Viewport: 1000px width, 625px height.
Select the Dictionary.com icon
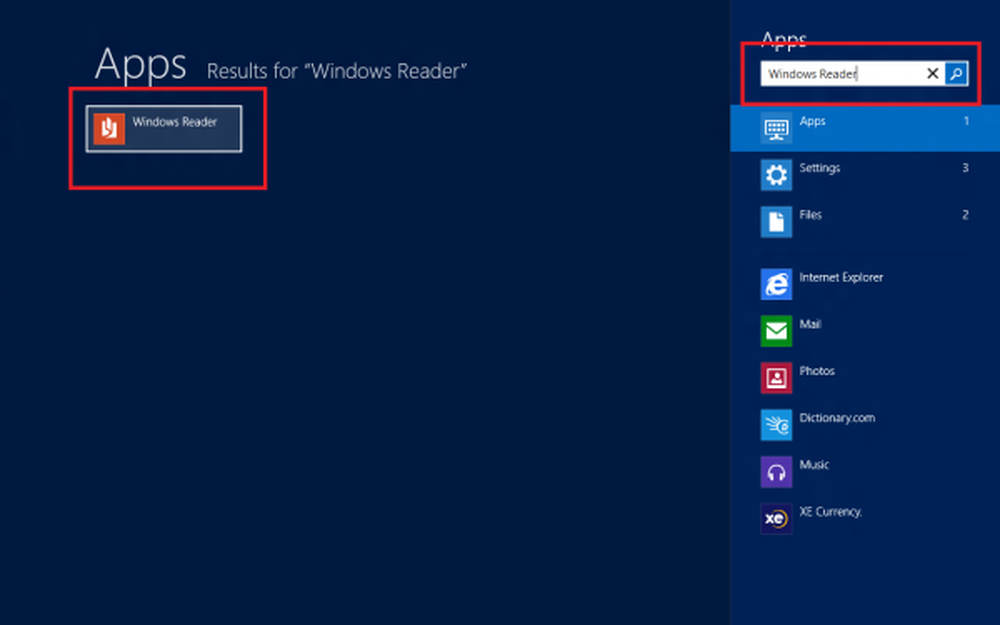[776, 425]
